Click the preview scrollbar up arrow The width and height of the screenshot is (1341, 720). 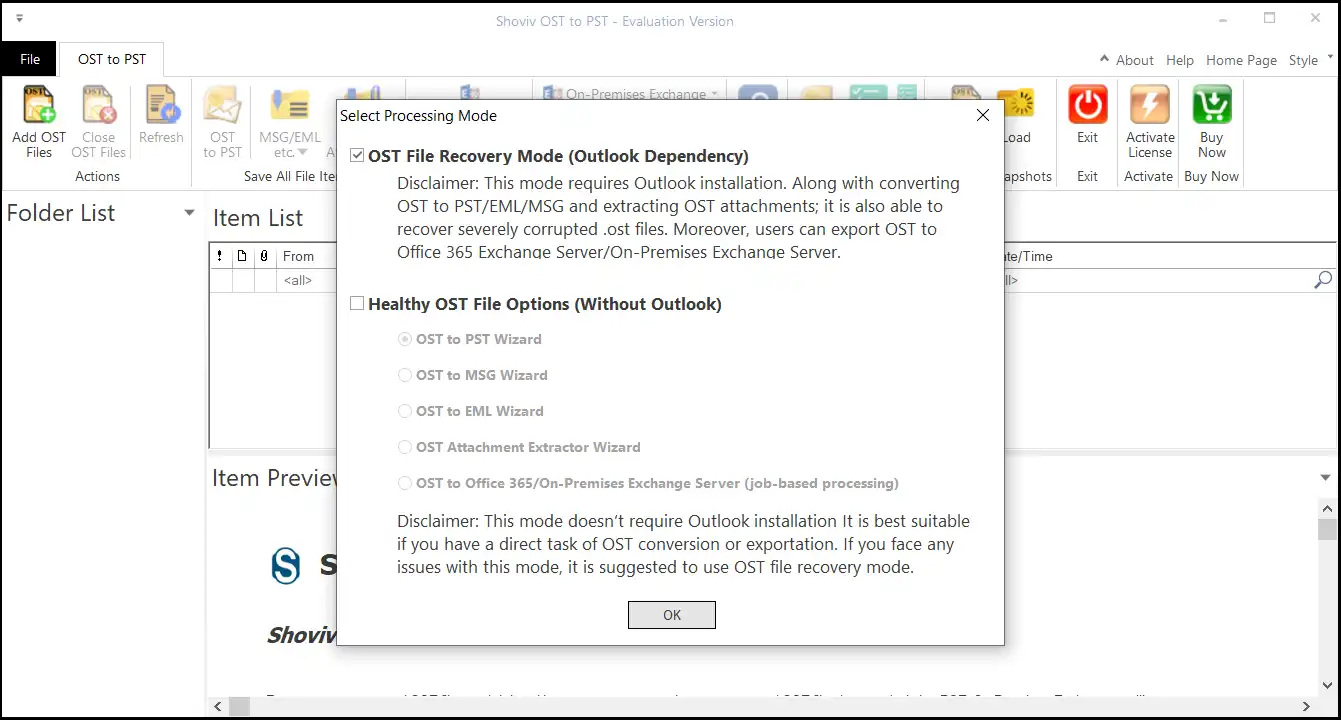tap(1327, 507)
